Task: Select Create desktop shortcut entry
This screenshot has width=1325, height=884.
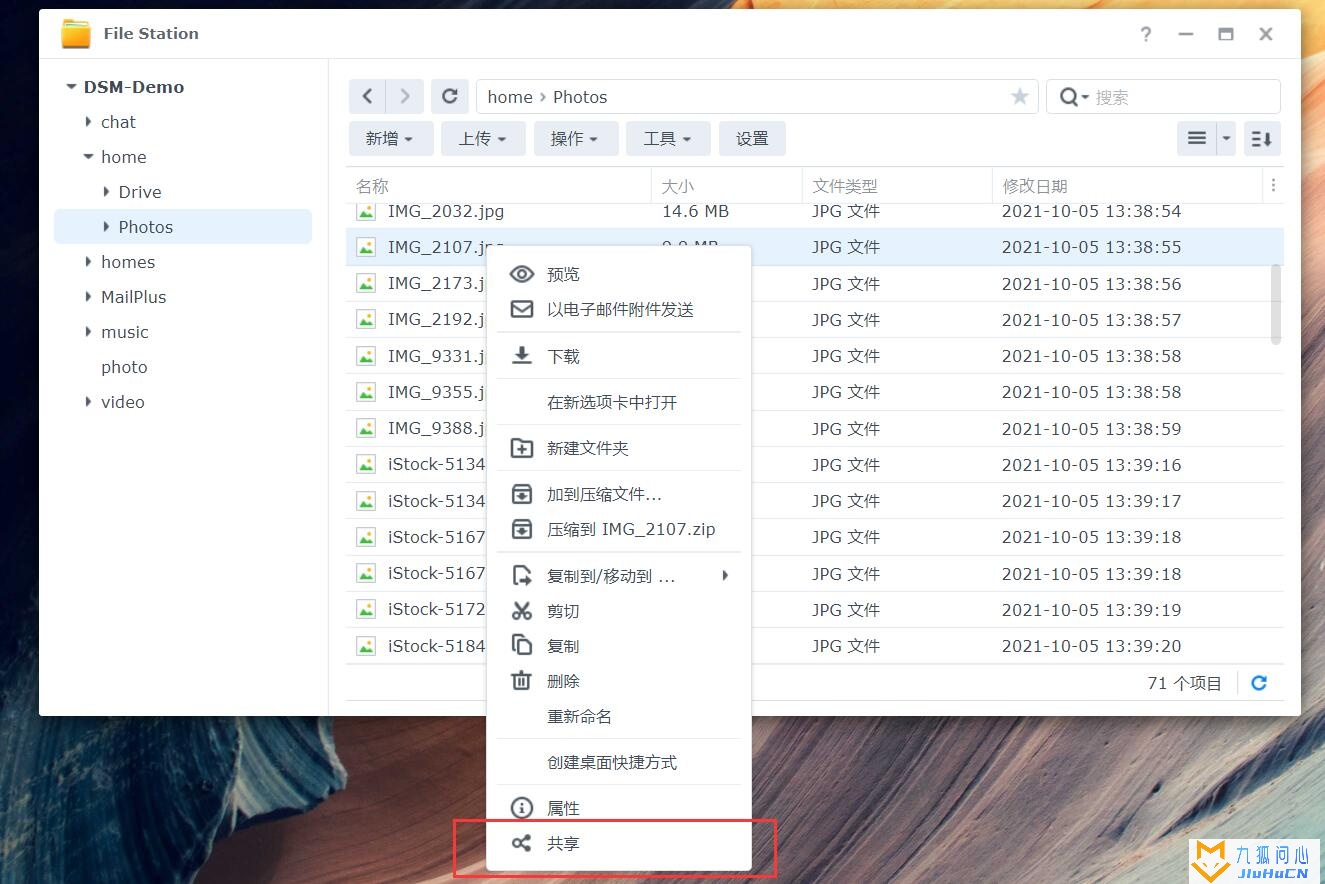Action: pyautogui.click(x=618, y=762)
